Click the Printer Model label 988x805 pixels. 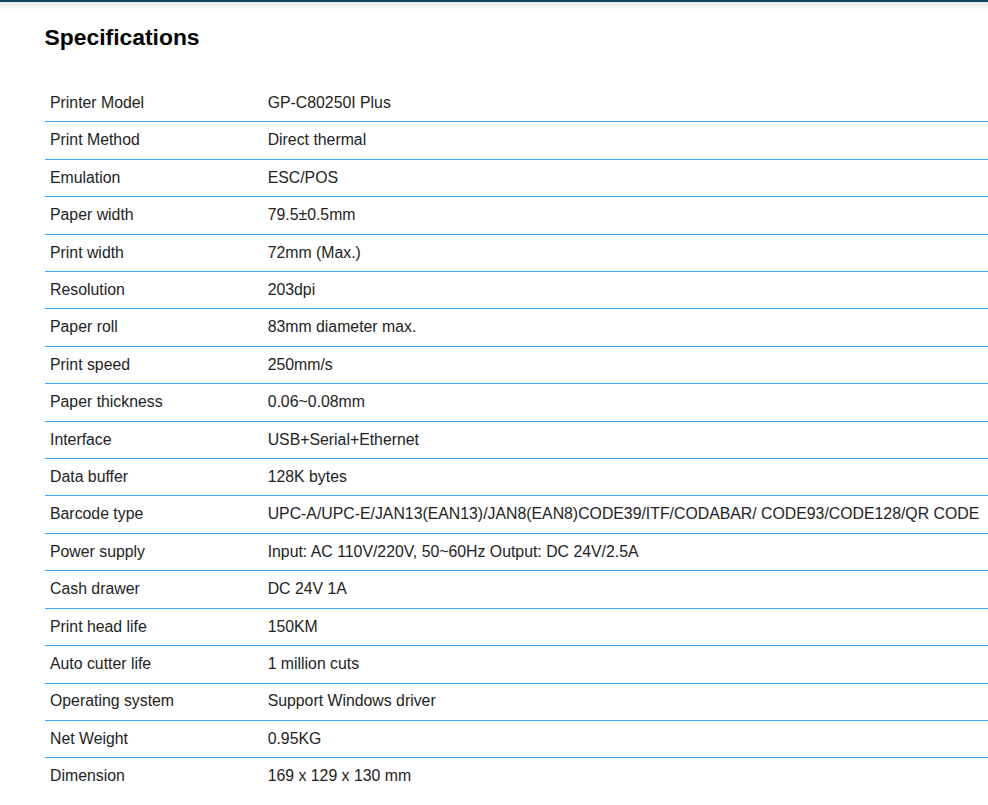click(97, 102)
